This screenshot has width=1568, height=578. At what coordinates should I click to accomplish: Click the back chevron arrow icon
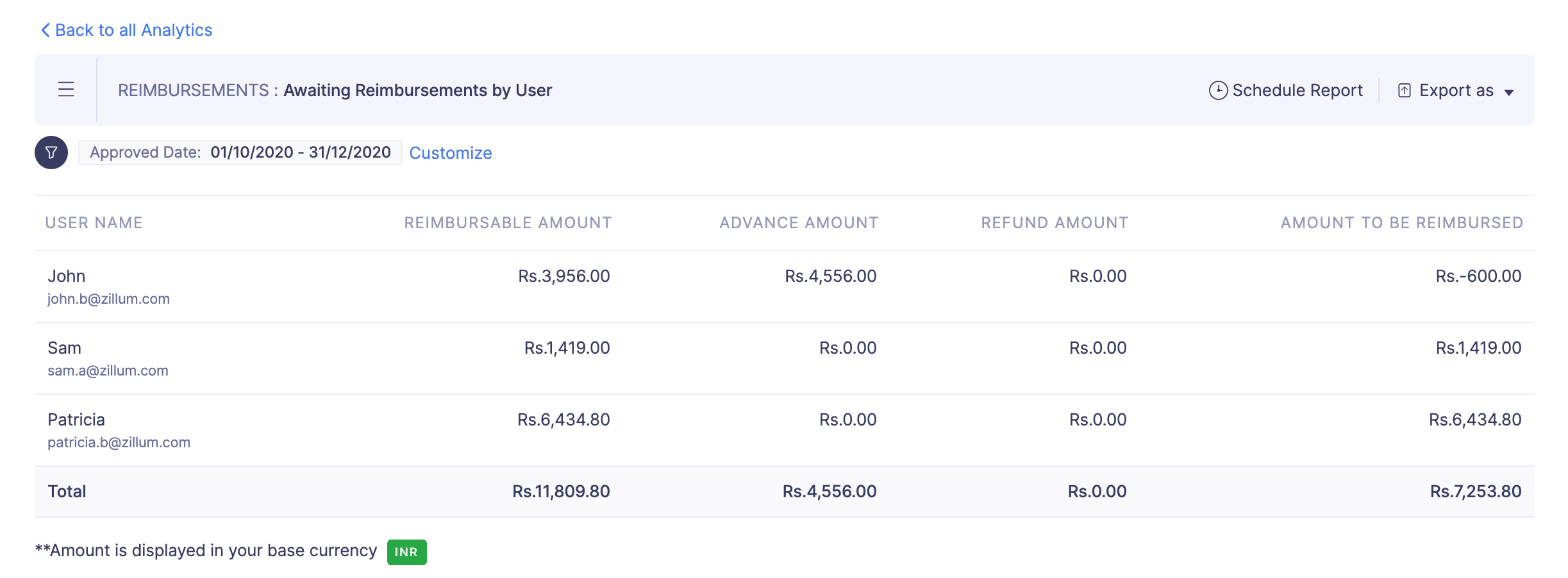(46, 30)
